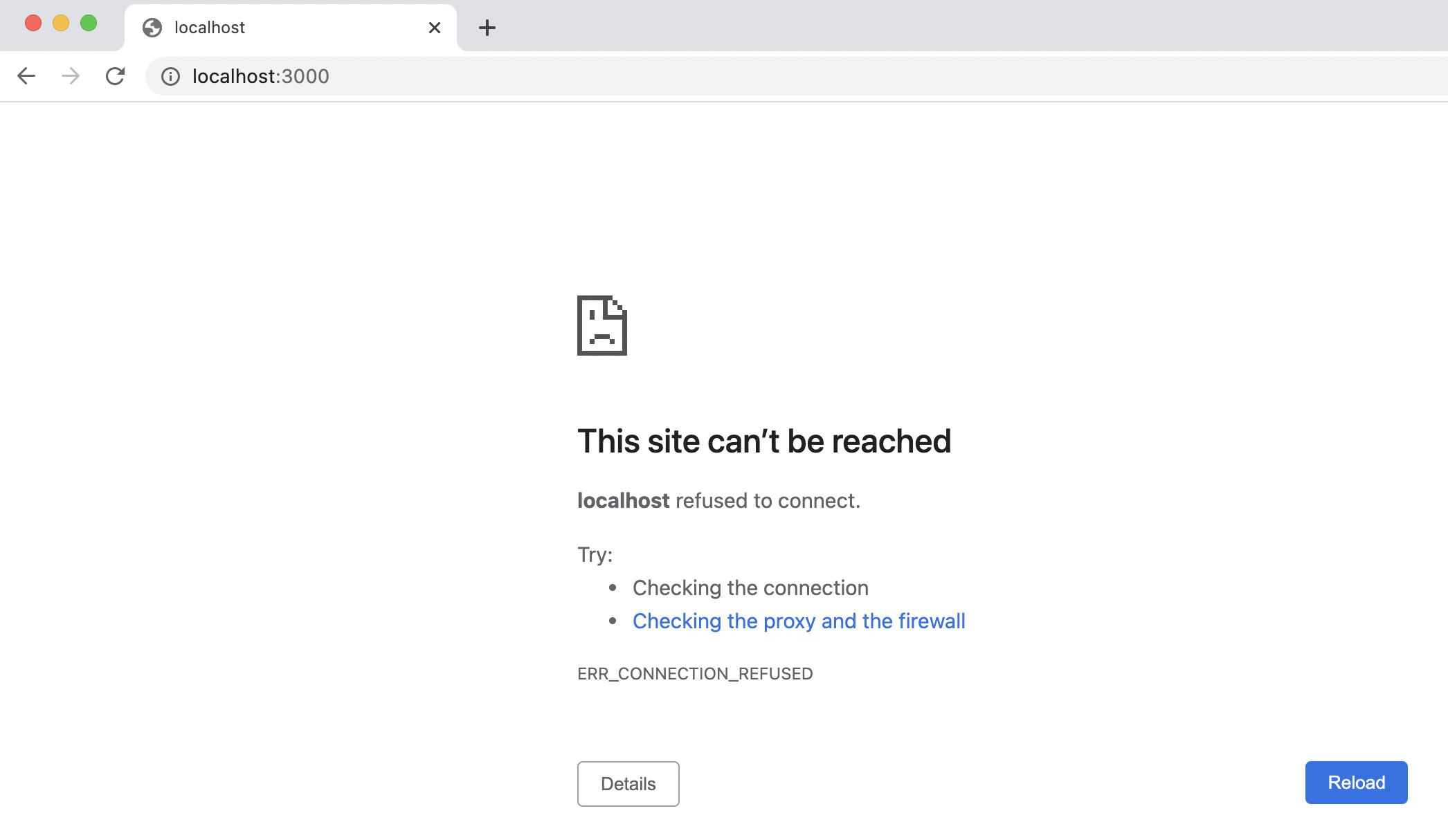1448x840 pixels.
Task: Open the Details panel
Action: (x=628, y=783)
